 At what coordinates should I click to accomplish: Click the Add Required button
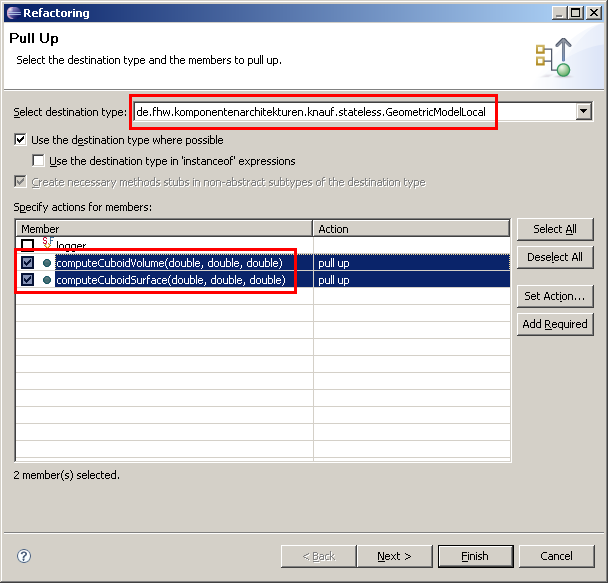tap(554, 324)
